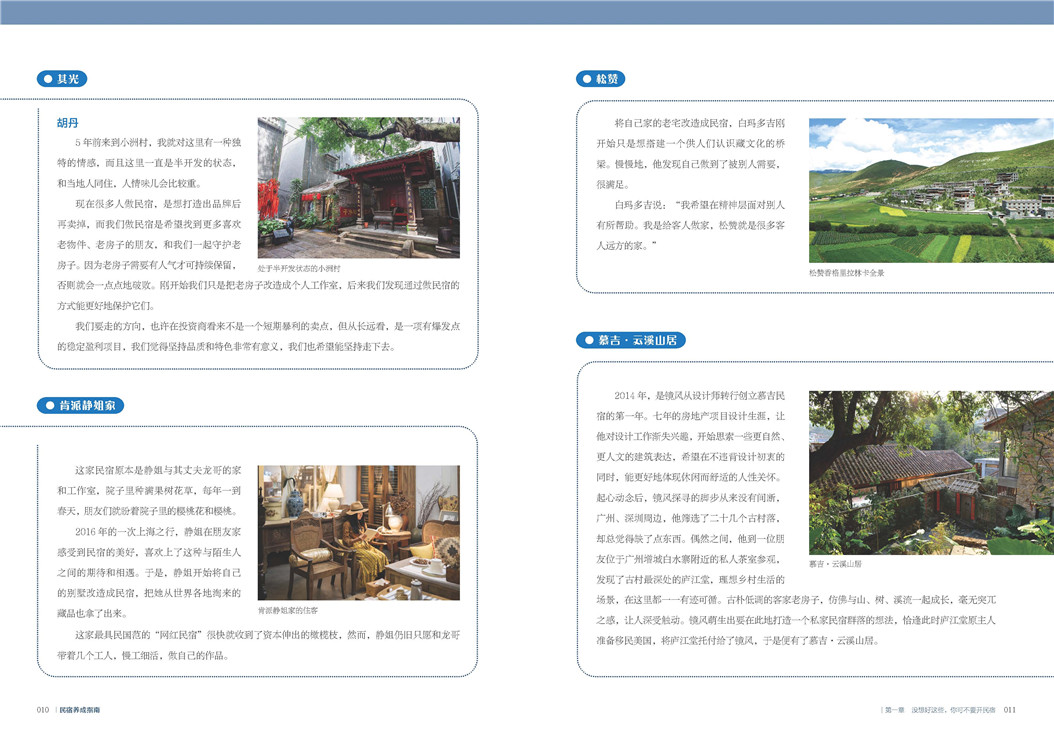The height and width of the screenshot is (750, 1054).
Task: Click the footer book title 民宿养成指南
Action: (x=79, y=709)
